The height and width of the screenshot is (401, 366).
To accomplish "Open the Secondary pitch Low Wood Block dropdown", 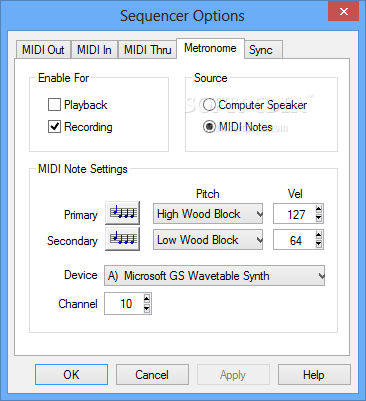I will click(208, 240).
